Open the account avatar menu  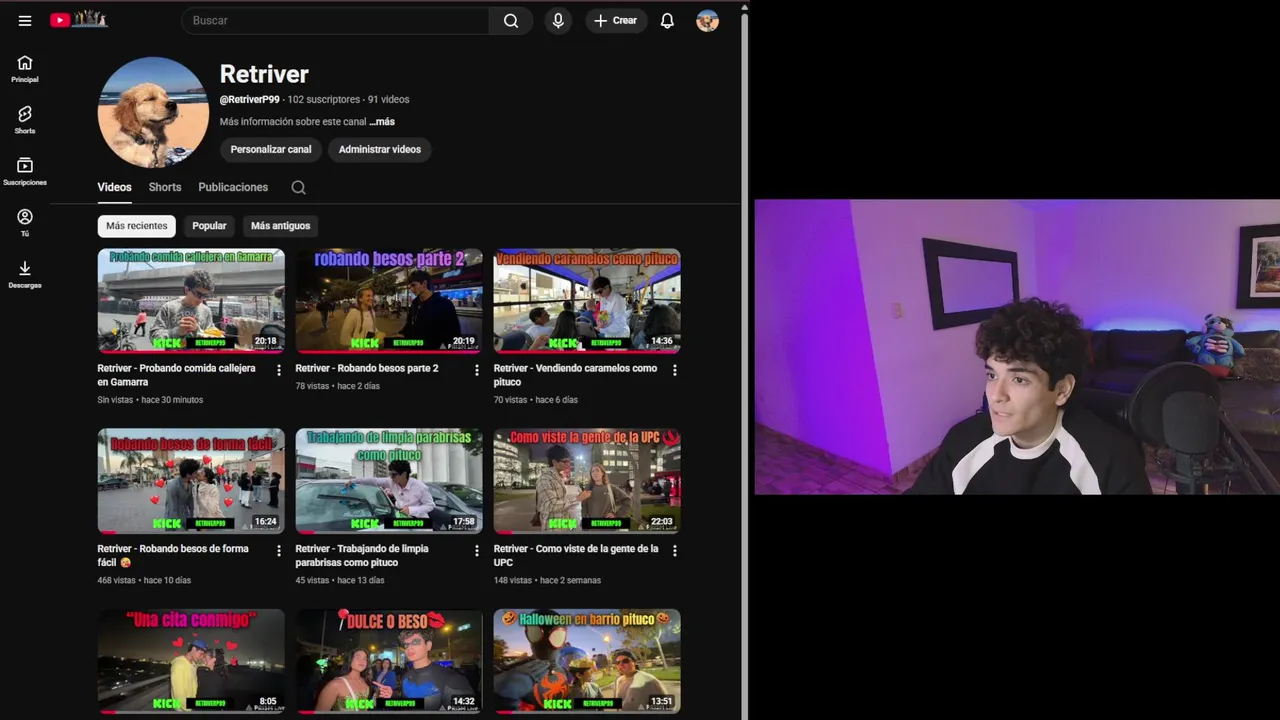tap(708, 20)
